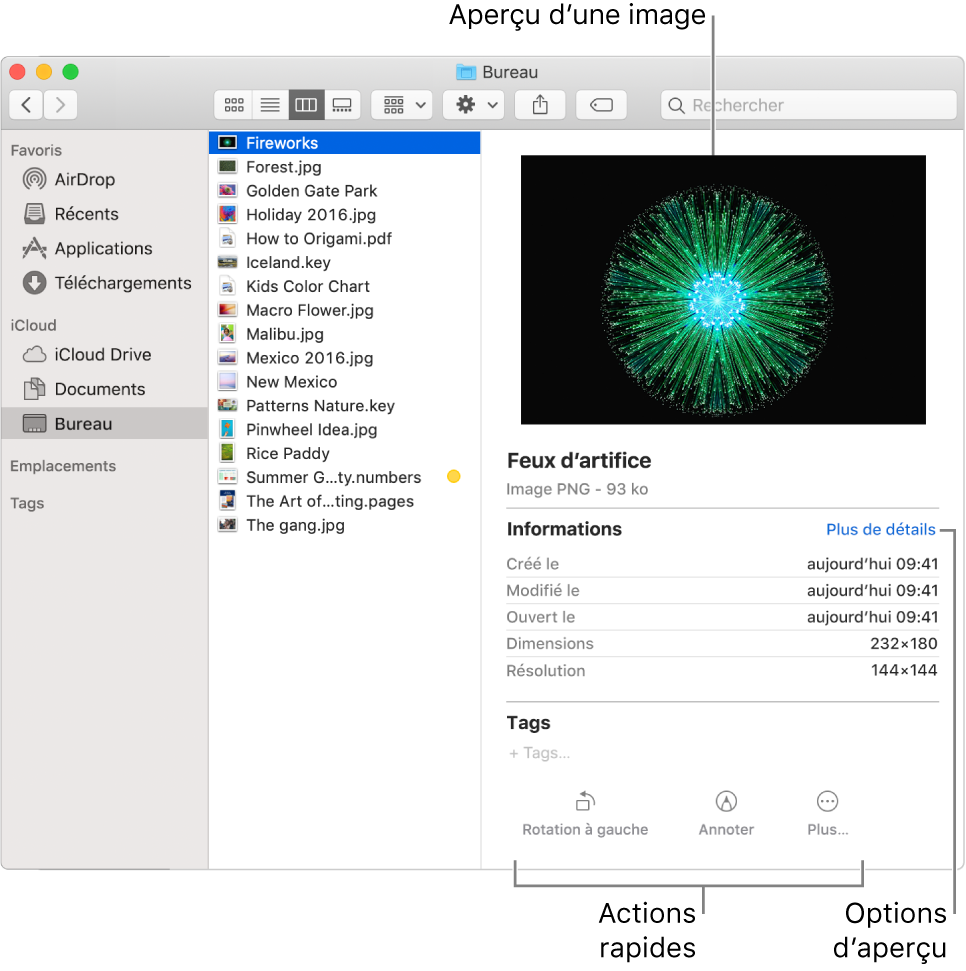
Task: Click the + Tags... field in preview
Action: 539,753
